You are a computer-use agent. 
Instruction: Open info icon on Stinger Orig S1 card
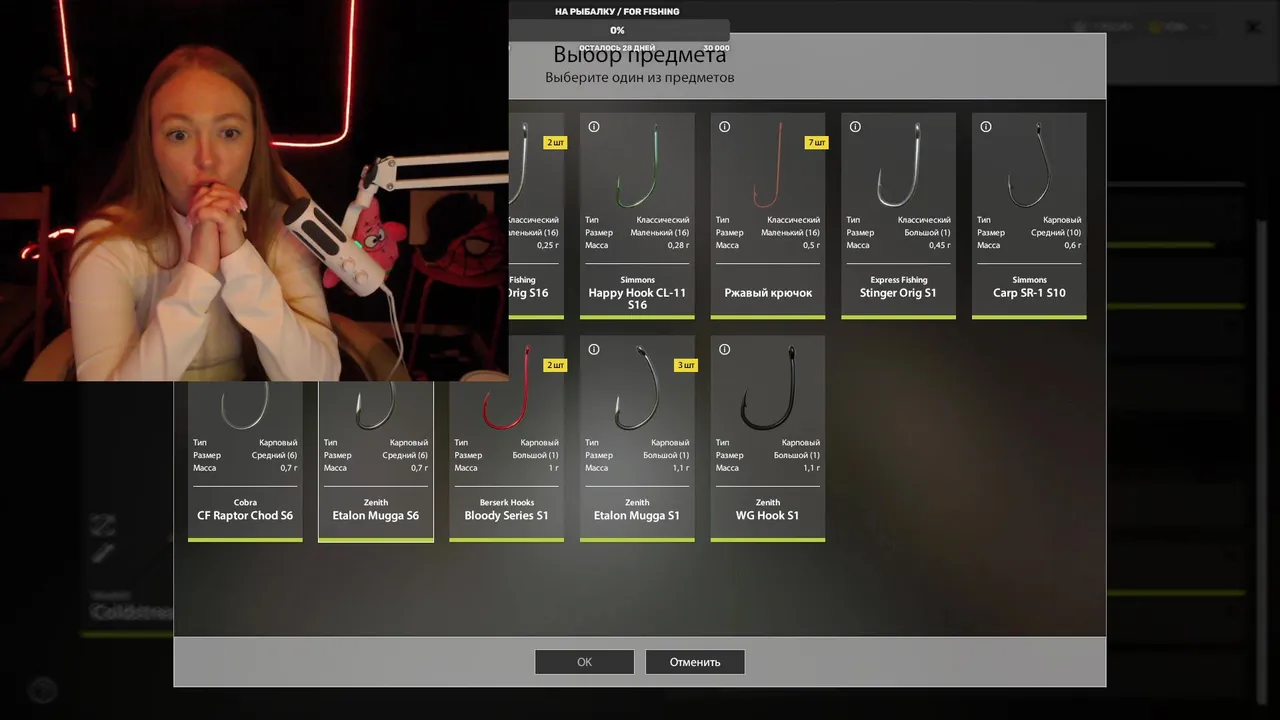855,127
